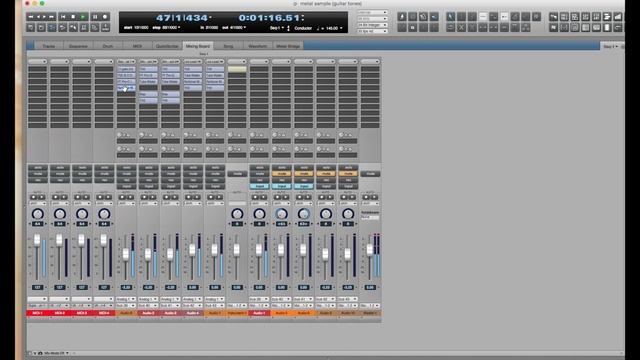Click the return-to-start transport button

pyautogui.click(x=63, y=17)
